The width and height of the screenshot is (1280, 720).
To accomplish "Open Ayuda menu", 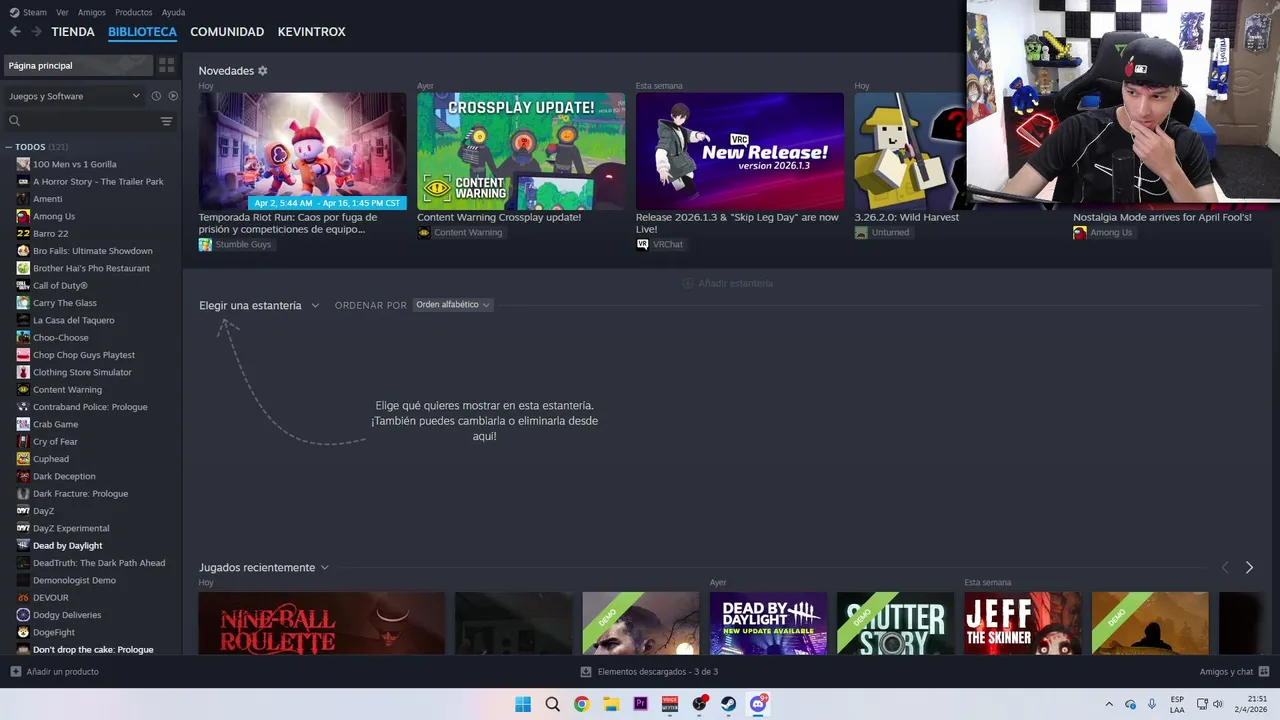I will (x=173, y=12).
